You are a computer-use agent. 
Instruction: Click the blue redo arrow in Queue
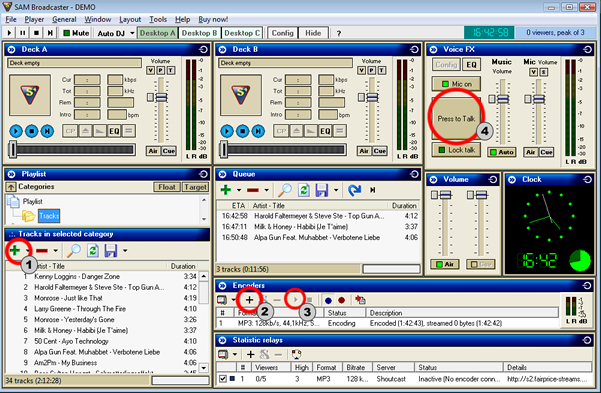(355, 190)
